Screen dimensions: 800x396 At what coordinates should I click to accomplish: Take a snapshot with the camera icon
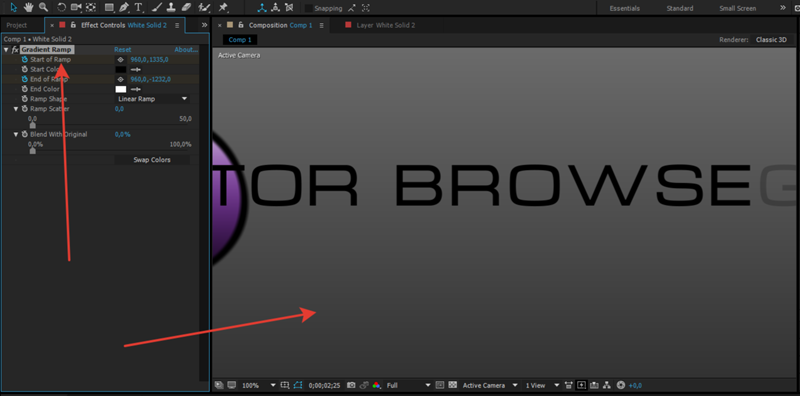(351, 385)
